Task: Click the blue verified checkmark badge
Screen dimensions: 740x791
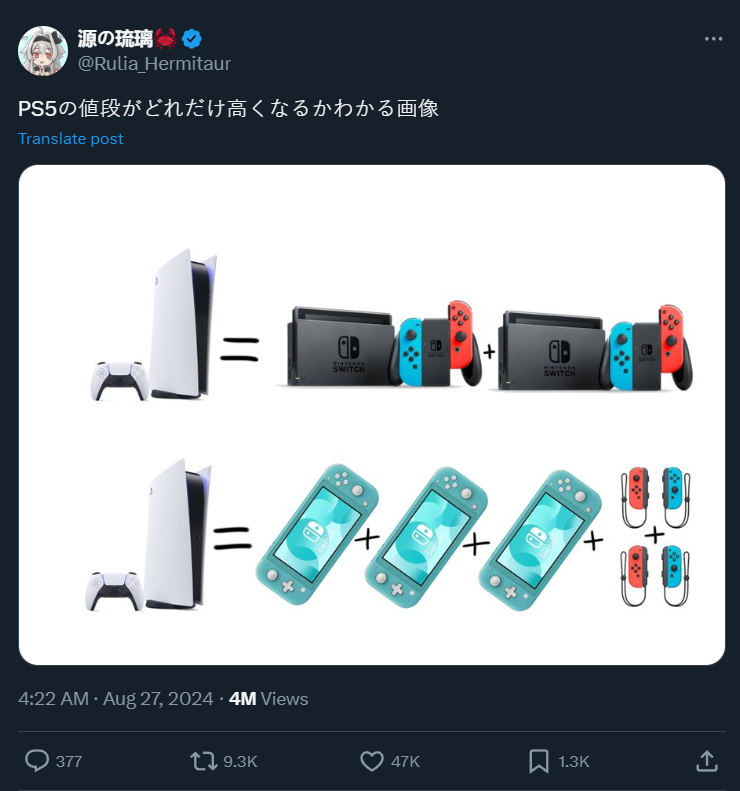Action: coord(192,39)
